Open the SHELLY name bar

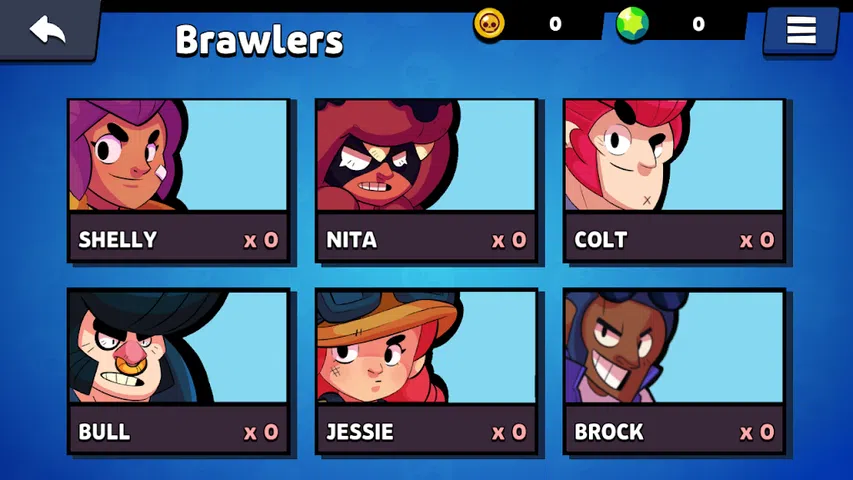click(178, 239)
